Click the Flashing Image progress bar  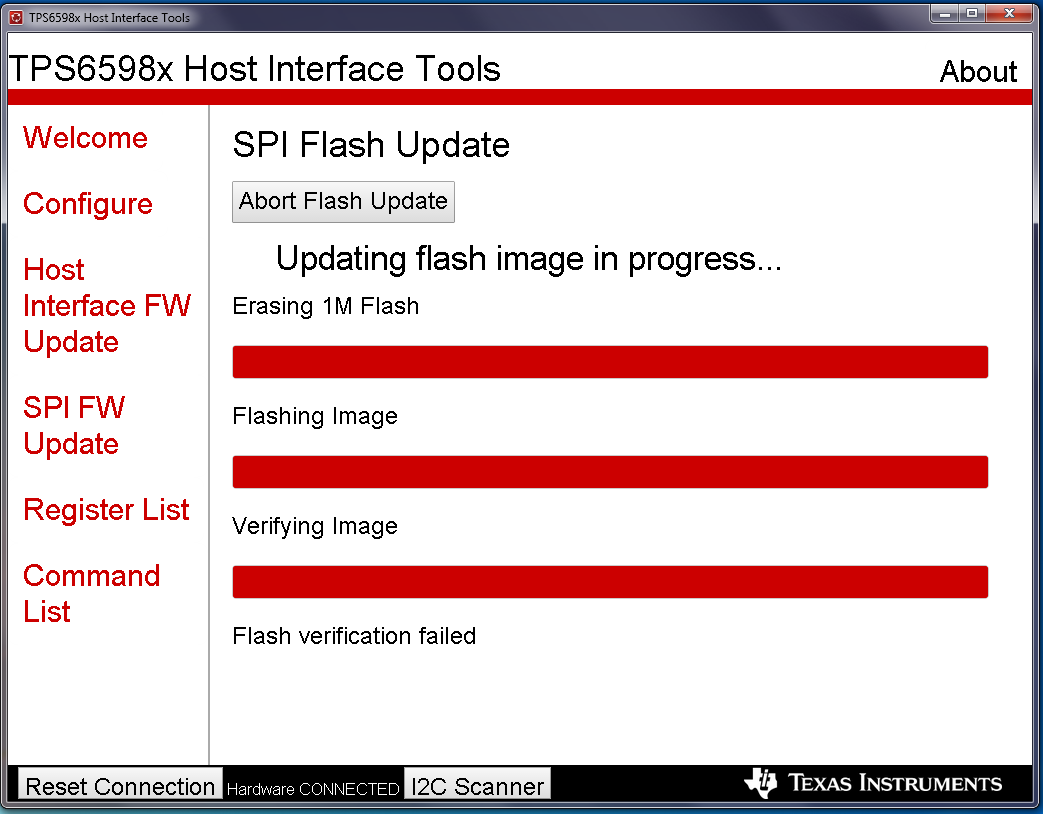tap(610, 472)
